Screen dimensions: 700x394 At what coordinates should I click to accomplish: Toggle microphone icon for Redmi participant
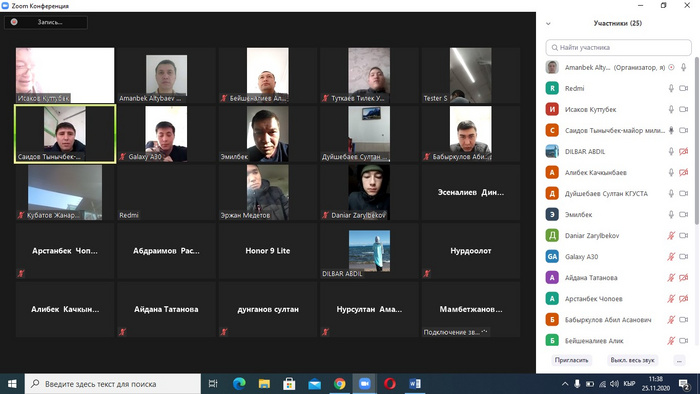(671, 88)
